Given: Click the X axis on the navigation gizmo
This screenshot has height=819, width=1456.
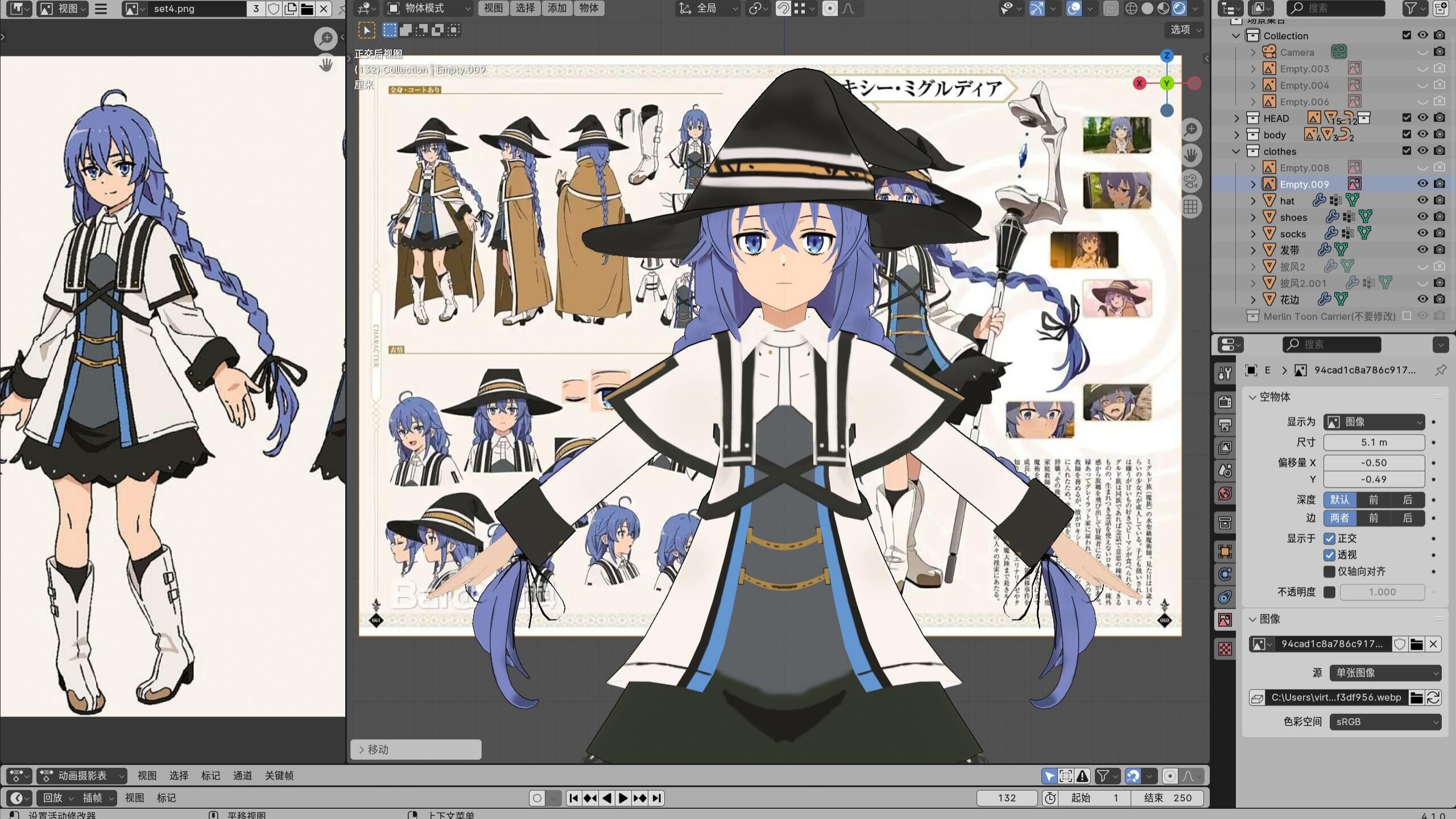Looking at the screenshot, I should click(1139, 83).
